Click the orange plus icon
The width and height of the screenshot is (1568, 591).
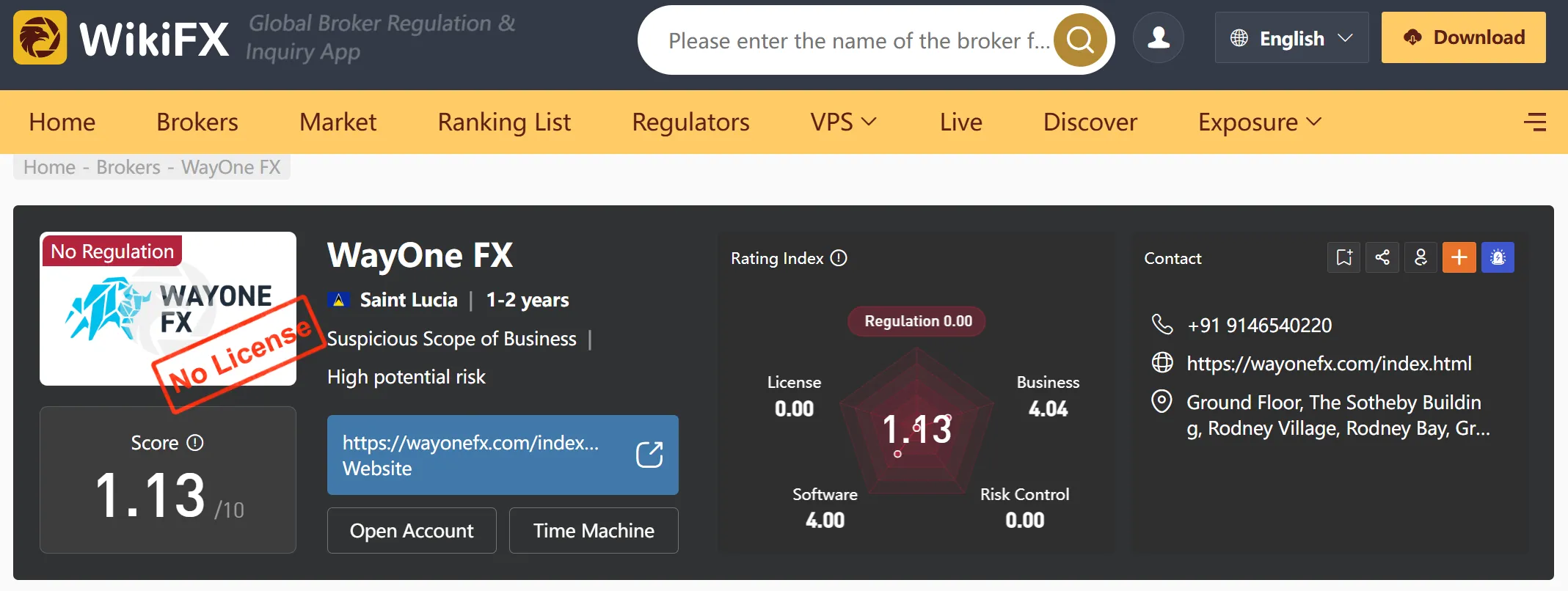coord(1459,257)
